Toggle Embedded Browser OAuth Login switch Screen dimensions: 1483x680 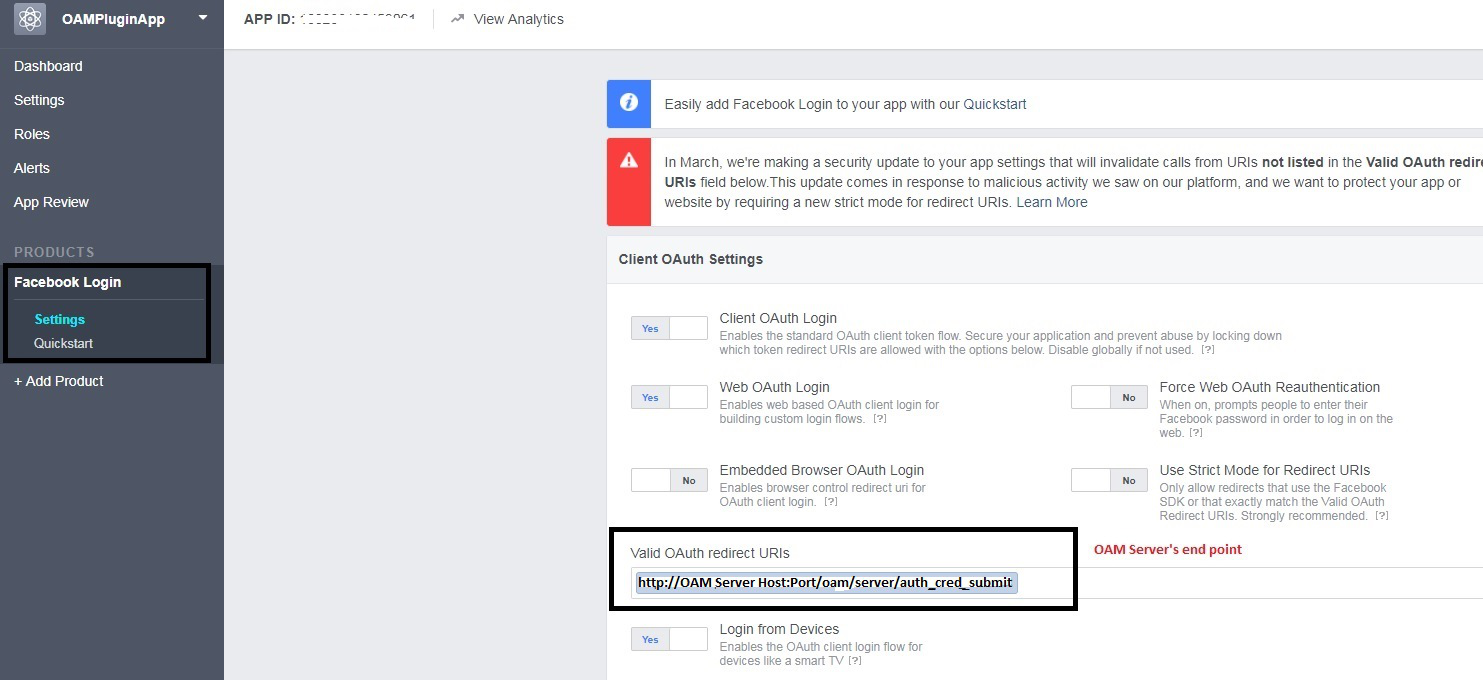[669, 480]
